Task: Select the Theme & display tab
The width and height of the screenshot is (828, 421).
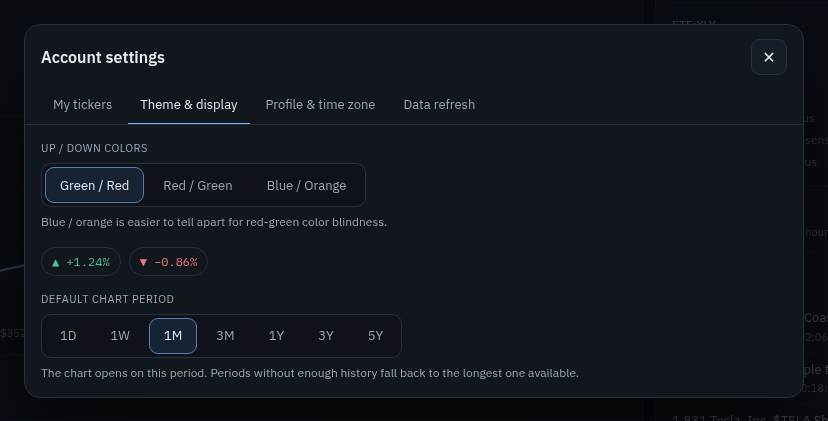Action: (x=189, y=105)
